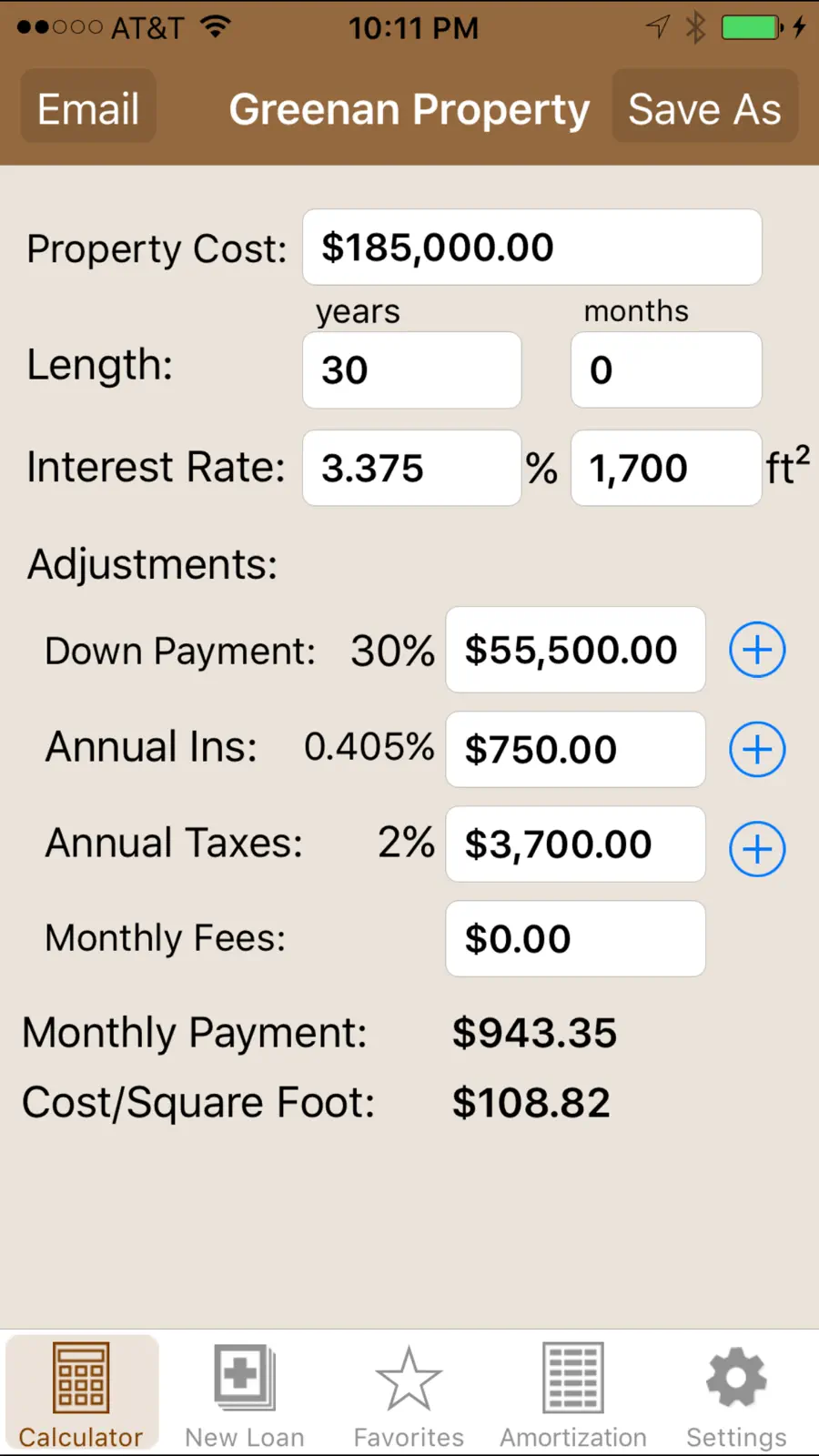This screenshot has width=819, height=1456.
Task: Select the years length field
Action: pos(412,370)
